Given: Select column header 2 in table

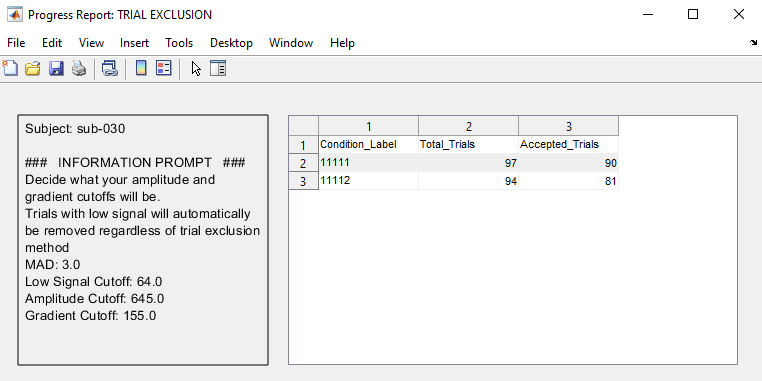Looking at the screenshot, I should point(468,126).
